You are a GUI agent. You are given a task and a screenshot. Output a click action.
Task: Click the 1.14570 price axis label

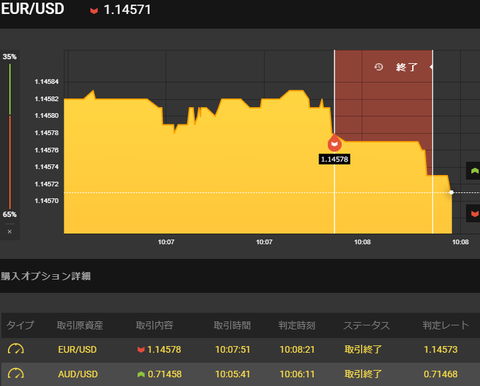coord(47,201)
